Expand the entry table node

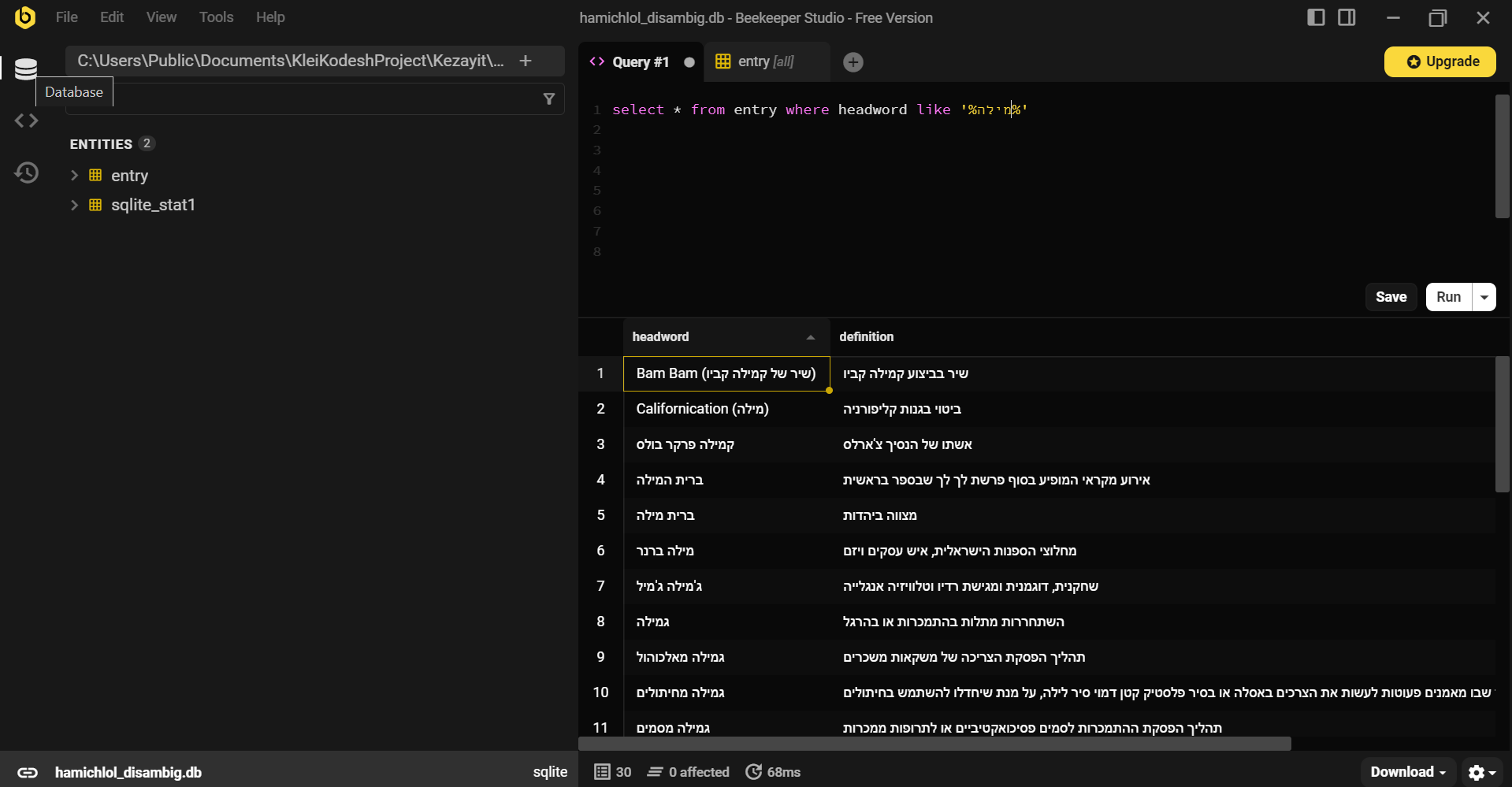[x=75, y=176]
